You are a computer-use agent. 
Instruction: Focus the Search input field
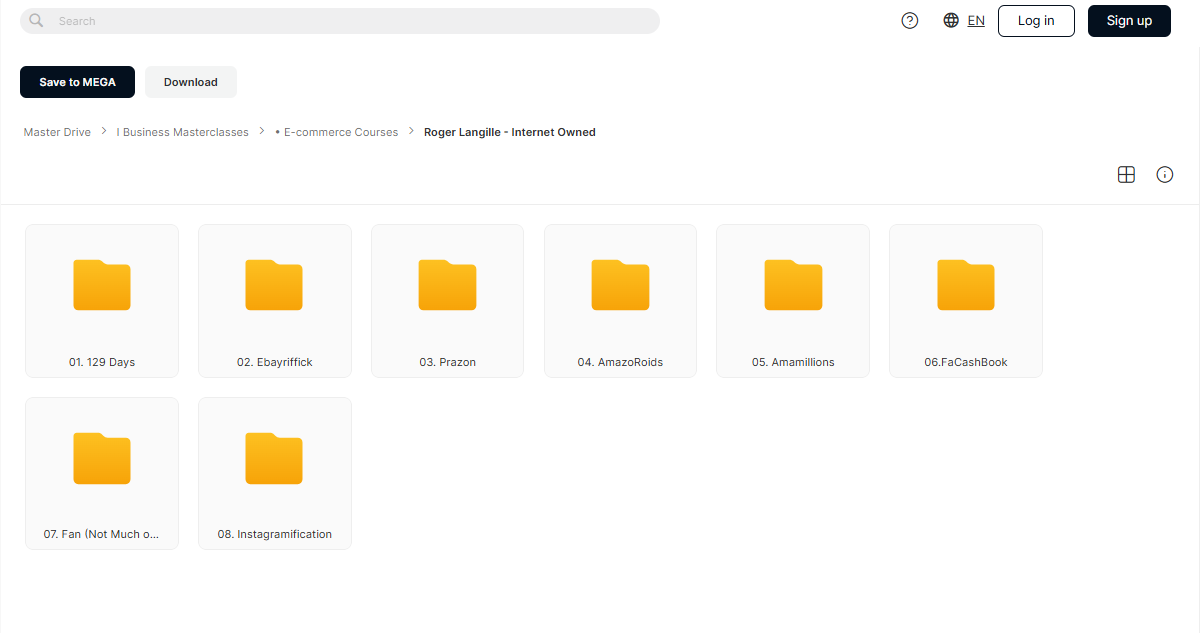[340, 21]
